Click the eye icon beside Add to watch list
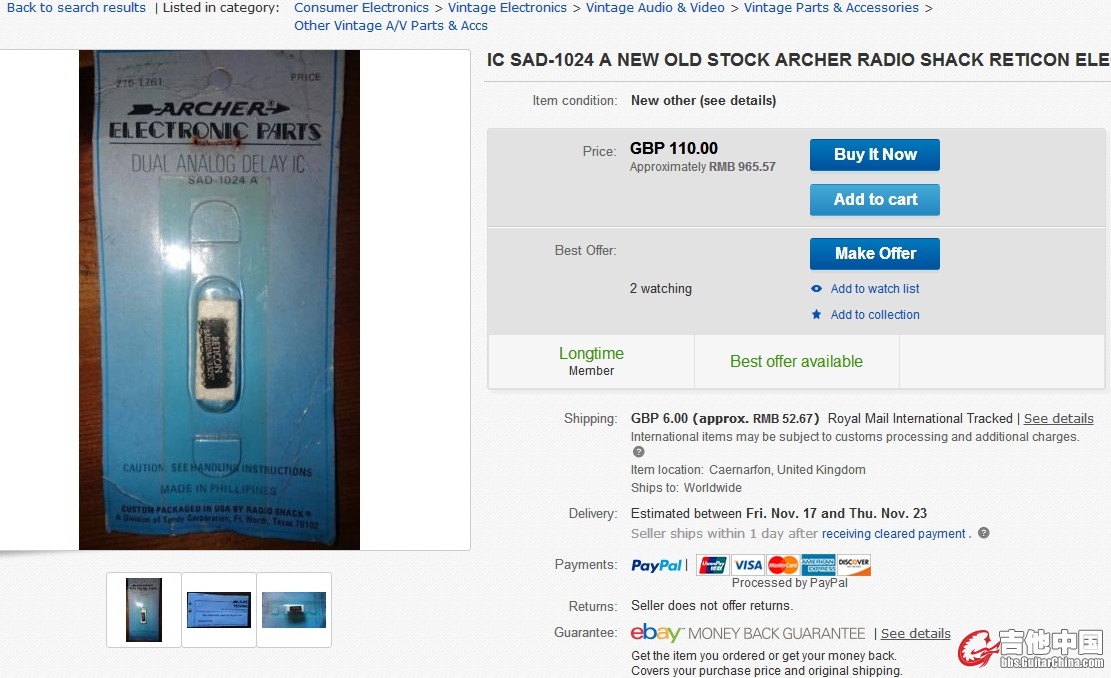The image size is (1111, 678). point(816,288)
